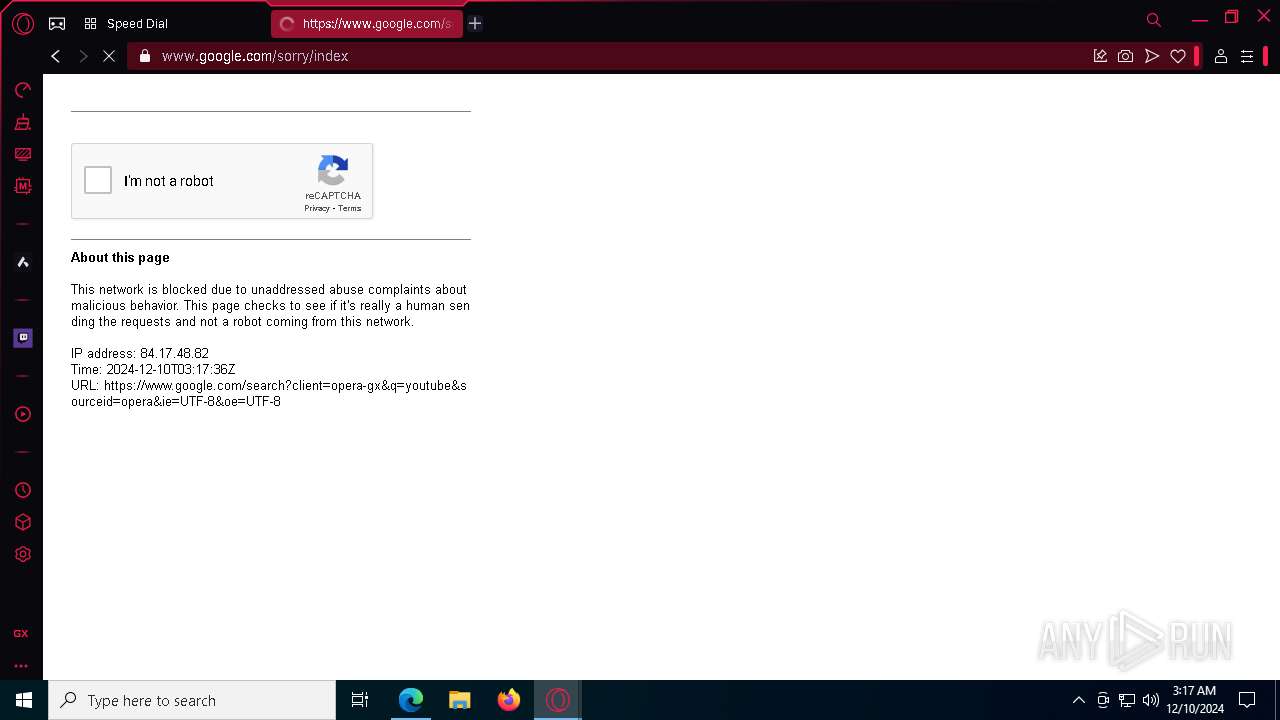
Task: Open Twitch panel in sidebar
Action: (22, 338)
